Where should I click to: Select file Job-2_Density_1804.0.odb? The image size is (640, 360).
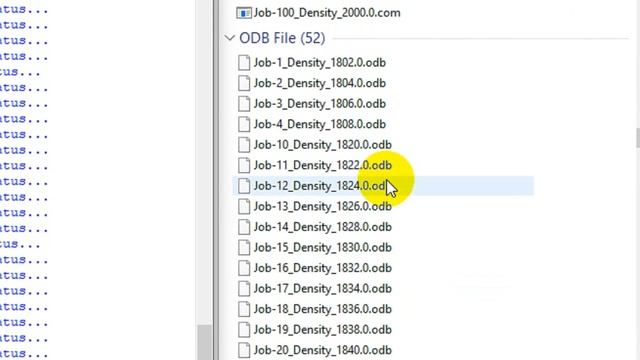320,83
